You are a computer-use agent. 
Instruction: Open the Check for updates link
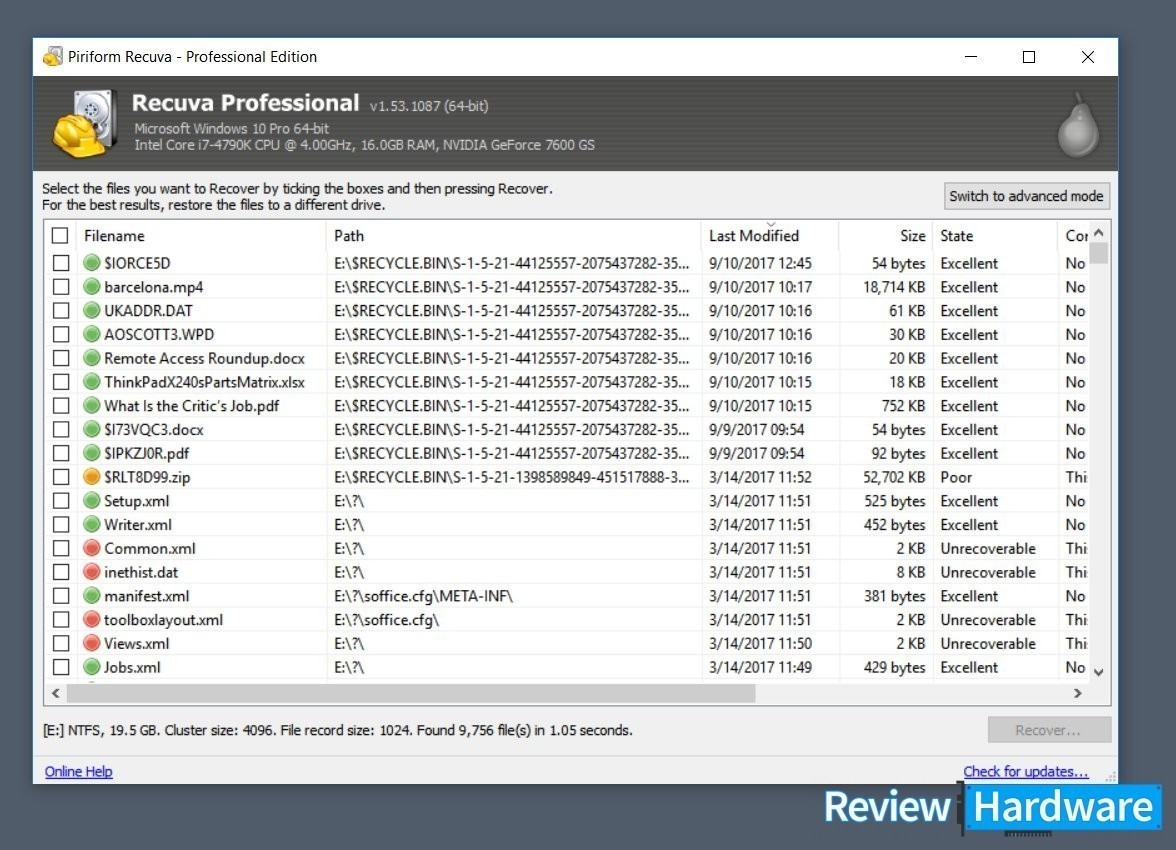(x=1025, y=771)
